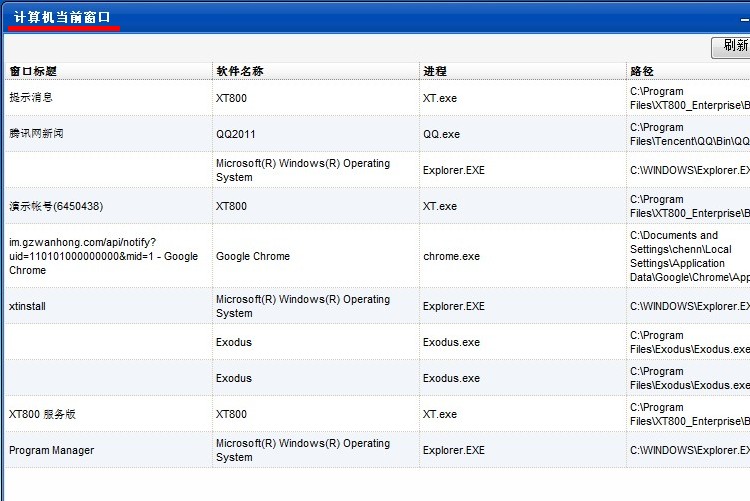Click XT800 software name in XT800 服务版 row
The width and height of the screenshot is (750, 501).
click(316, 414)
